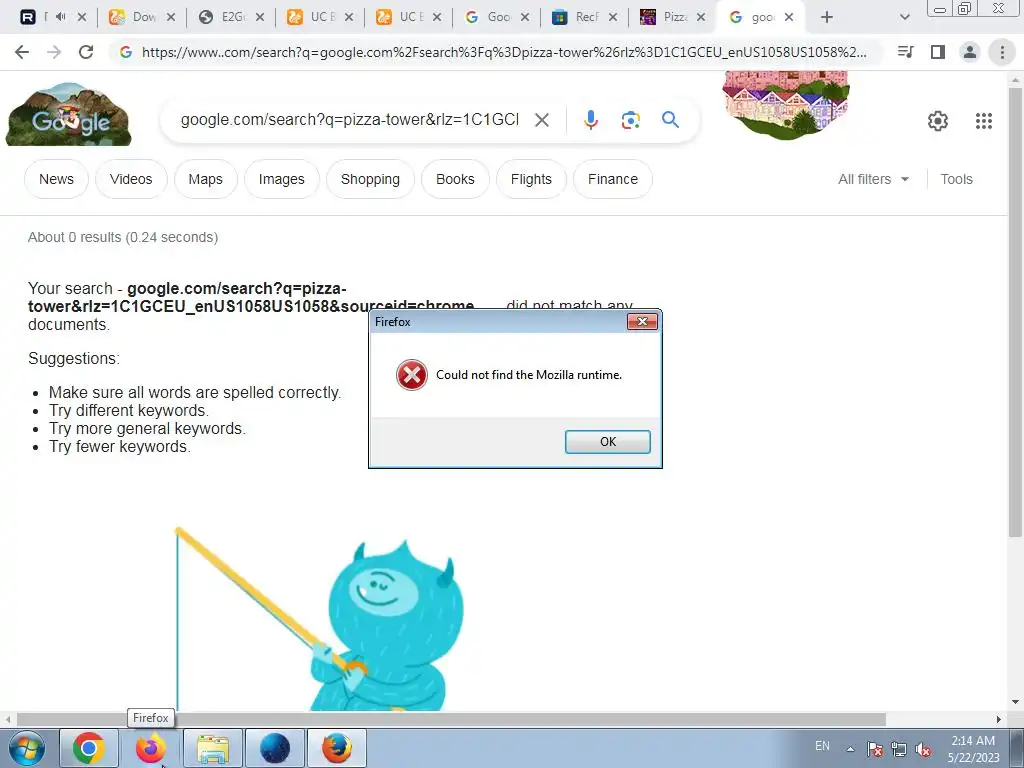1024x768 pixels.
Task: Toggle the Chrome side panel
Action: pos(938,52)
